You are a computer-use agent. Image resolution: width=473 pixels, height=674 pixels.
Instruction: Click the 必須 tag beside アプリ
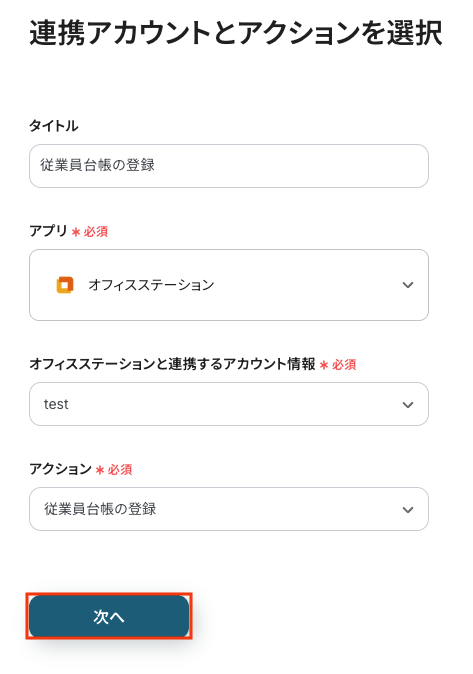point(95,232)
